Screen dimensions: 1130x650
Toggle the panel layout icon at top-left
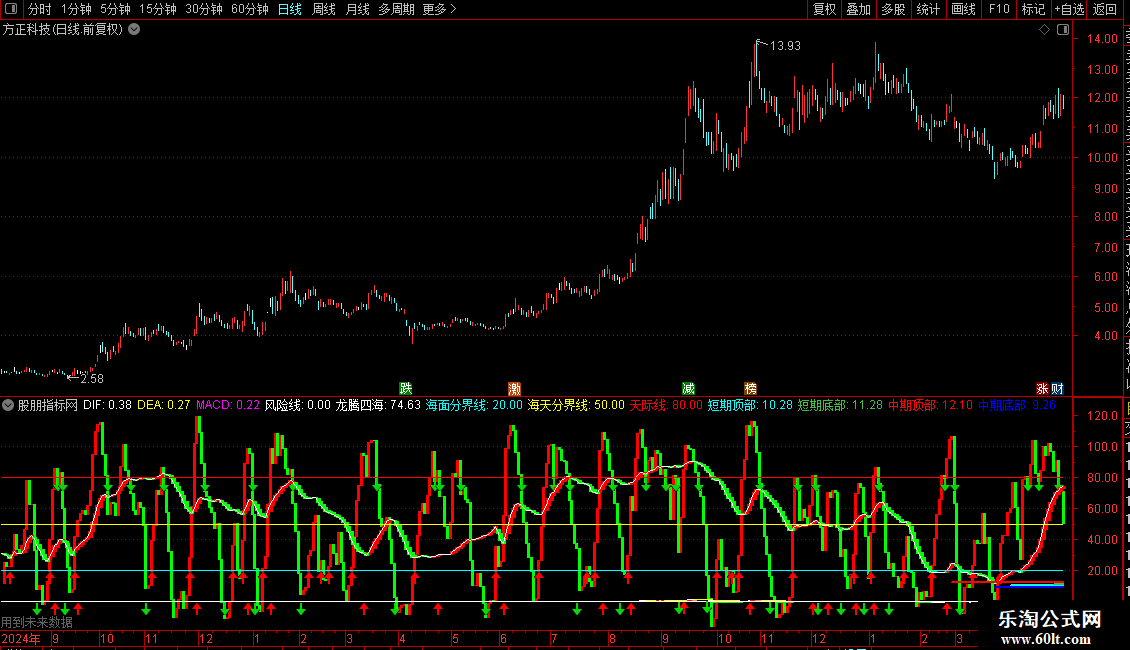(x=11, y=9)
